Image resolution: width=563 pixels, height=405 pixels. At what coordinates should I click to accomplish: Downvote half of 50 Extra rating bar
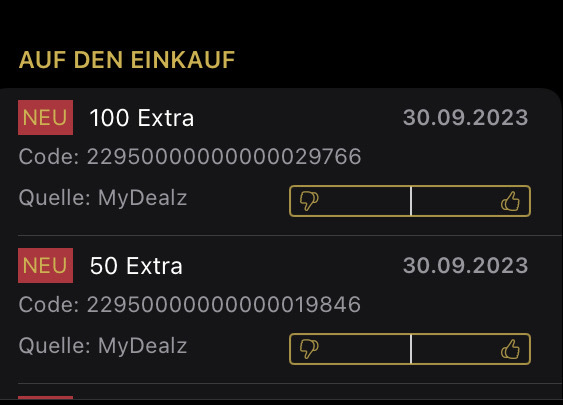[x=350, y=349]
